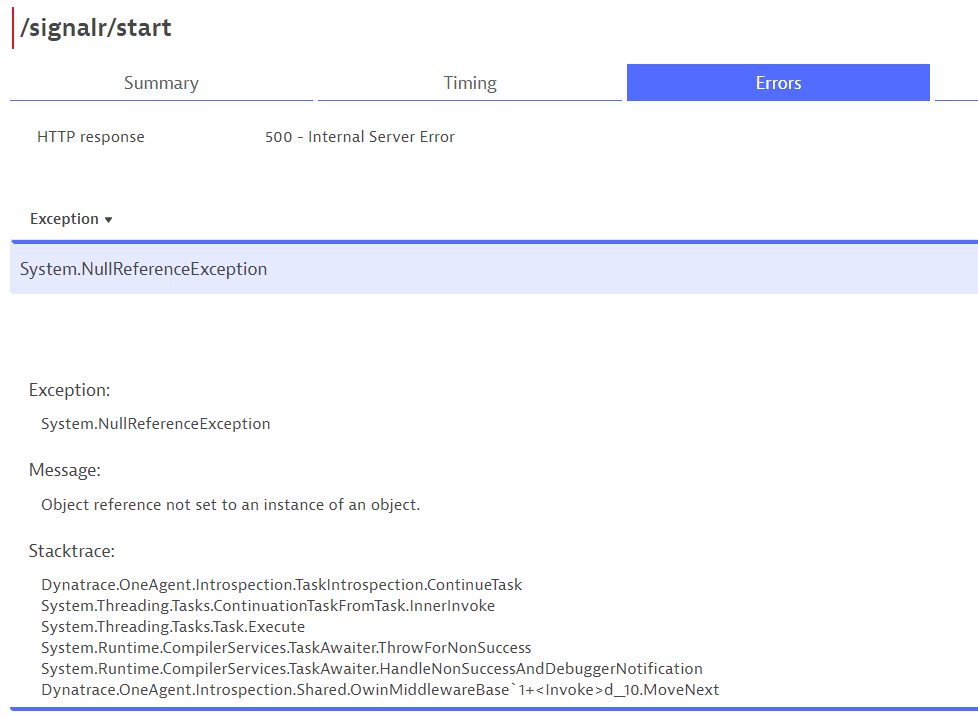Click the Message: heading
Viewport: 978px width, 716px height.
coord(65,470)
